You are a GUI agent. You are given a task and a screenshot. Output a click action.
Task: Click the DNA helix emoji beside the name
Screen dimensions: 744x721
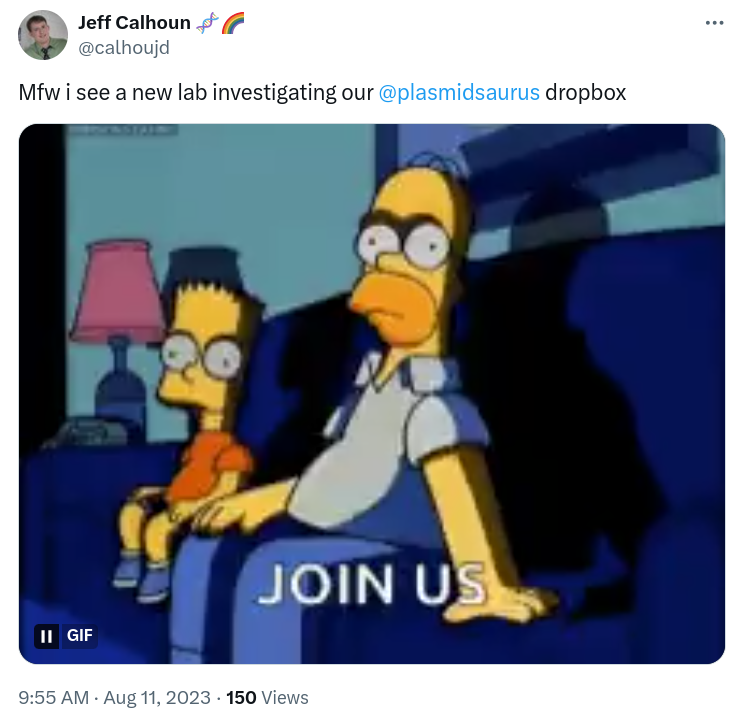tap(207, 23)
